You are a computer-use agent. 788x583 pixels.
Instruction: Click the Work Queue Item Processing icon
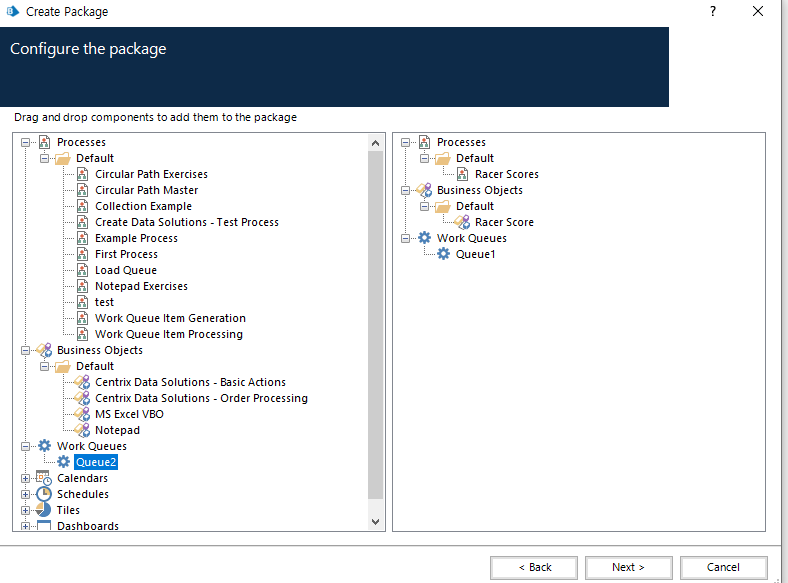[x=83, y=334]
